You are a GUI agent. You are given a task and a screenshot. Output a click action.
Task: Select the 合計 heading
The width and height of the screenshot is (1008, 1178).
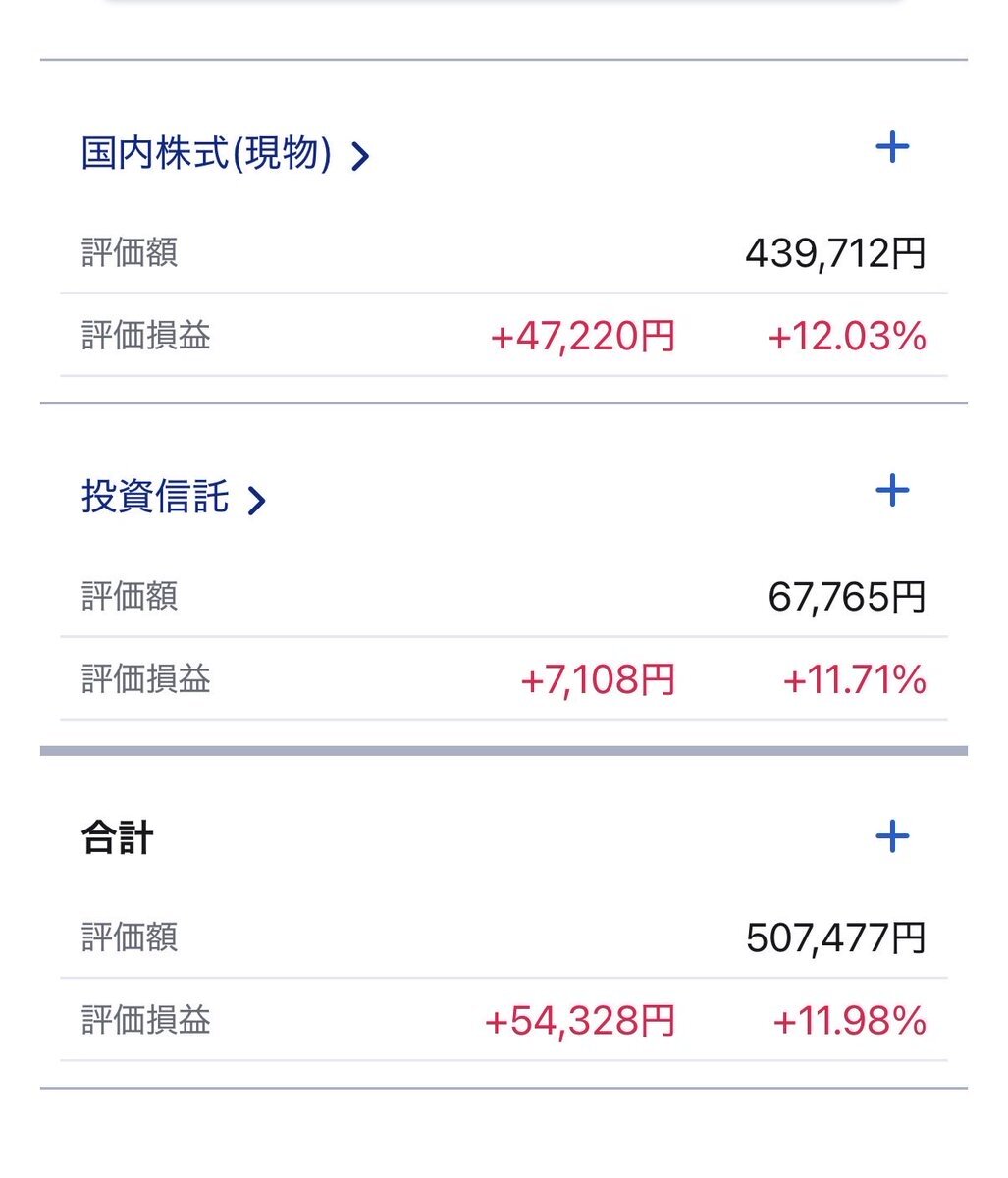117,840
